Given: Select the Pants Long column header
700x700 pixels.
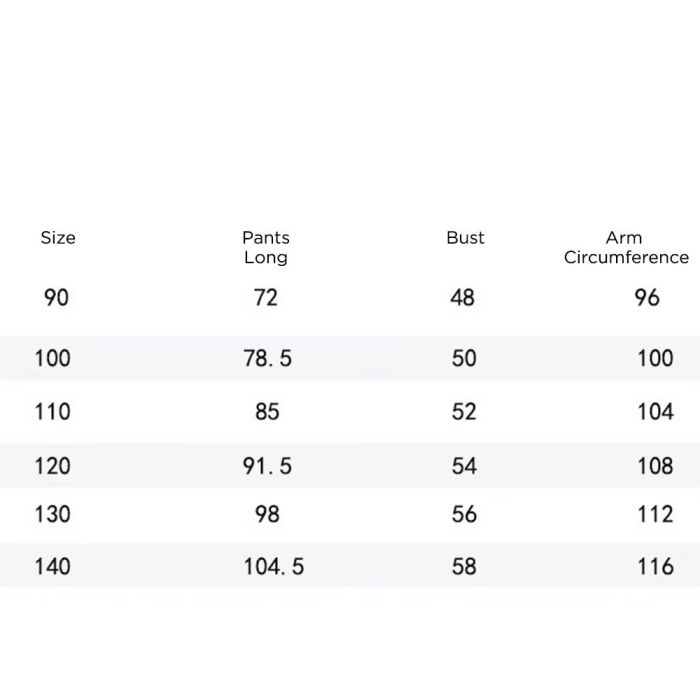Looking at the screenshot, I should click(266, 247).
